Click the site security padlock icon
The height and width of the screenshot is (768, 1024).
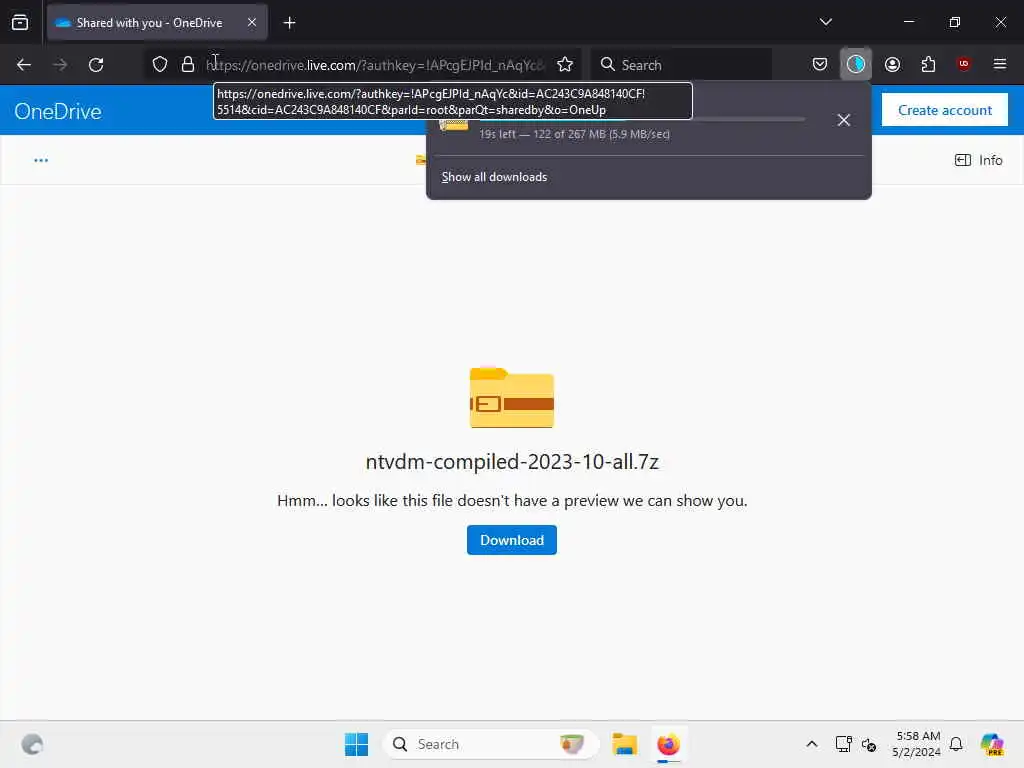pyautogui.click(x=188, y=65)
